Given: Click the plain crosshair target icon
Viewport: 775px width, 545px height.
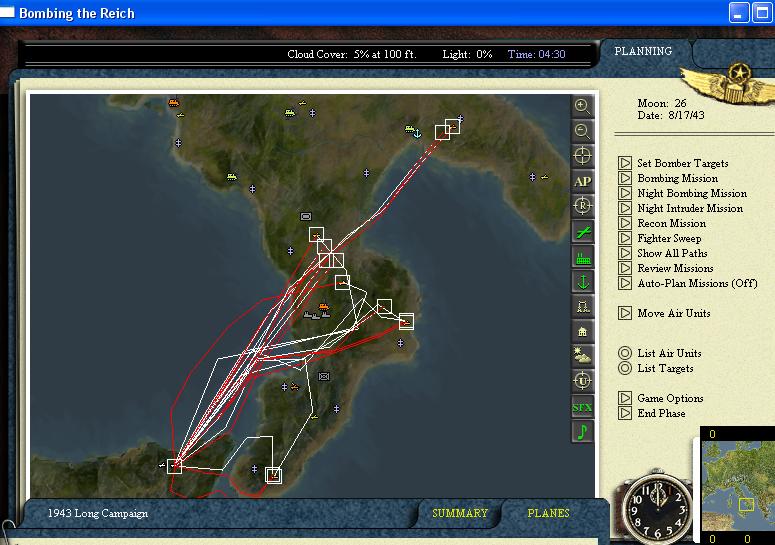Looking at the screenshot, I should (x=582, y=156).
